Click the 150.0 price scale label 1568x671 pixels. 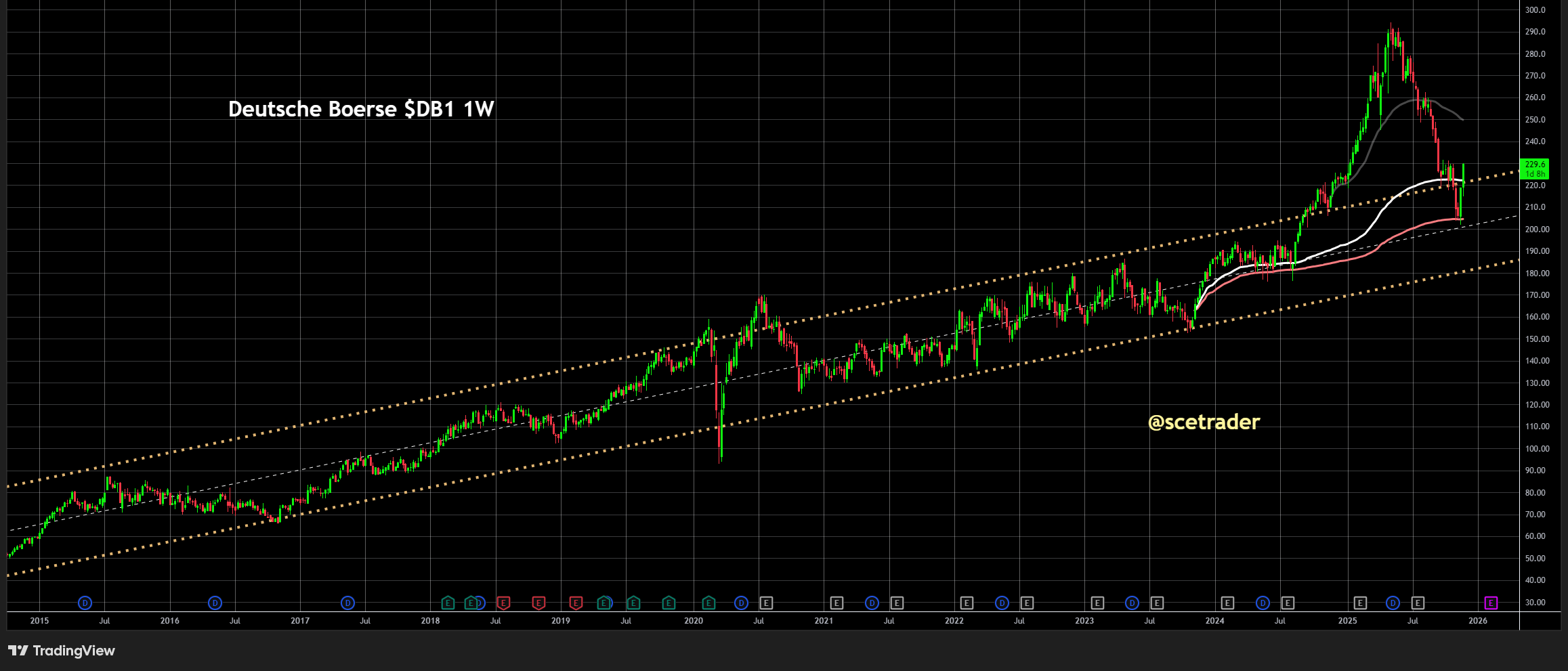1535,339
